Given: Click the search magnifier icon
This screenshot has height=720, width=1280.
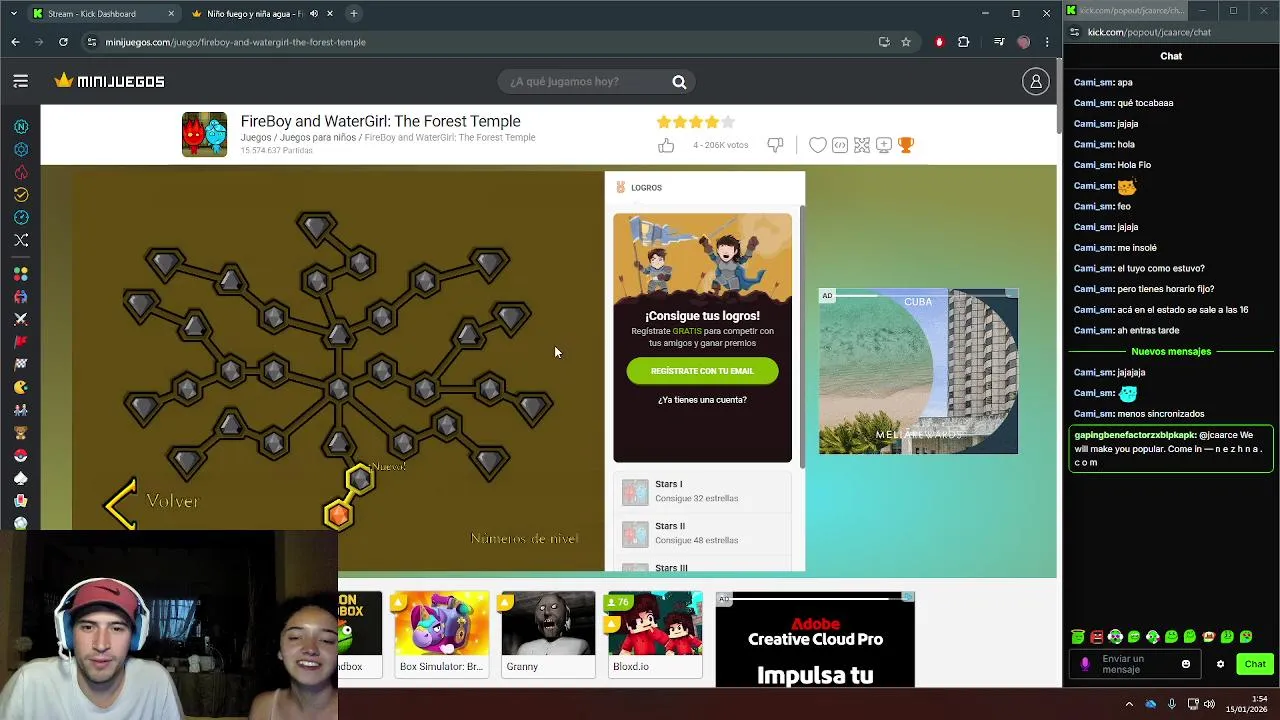Looking at the screenshot, I should click(679, 82).
